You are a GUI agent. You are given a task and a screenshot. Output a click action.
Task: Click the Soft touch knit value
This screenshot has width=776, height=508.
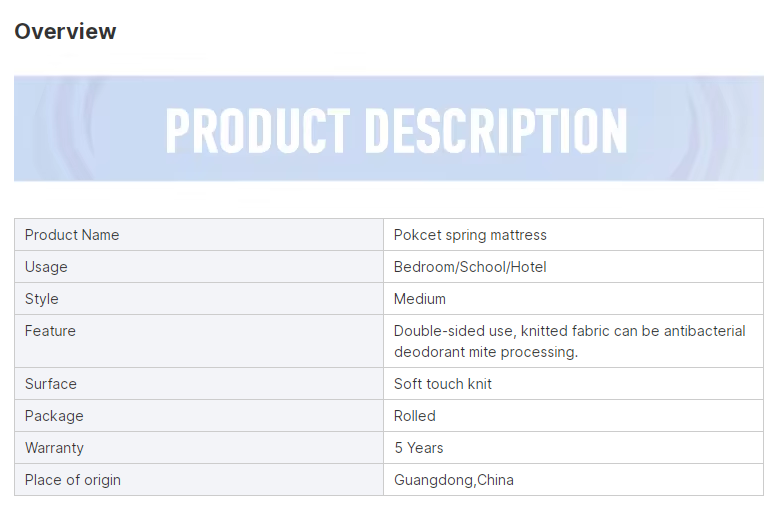click(x=443, y=384)
